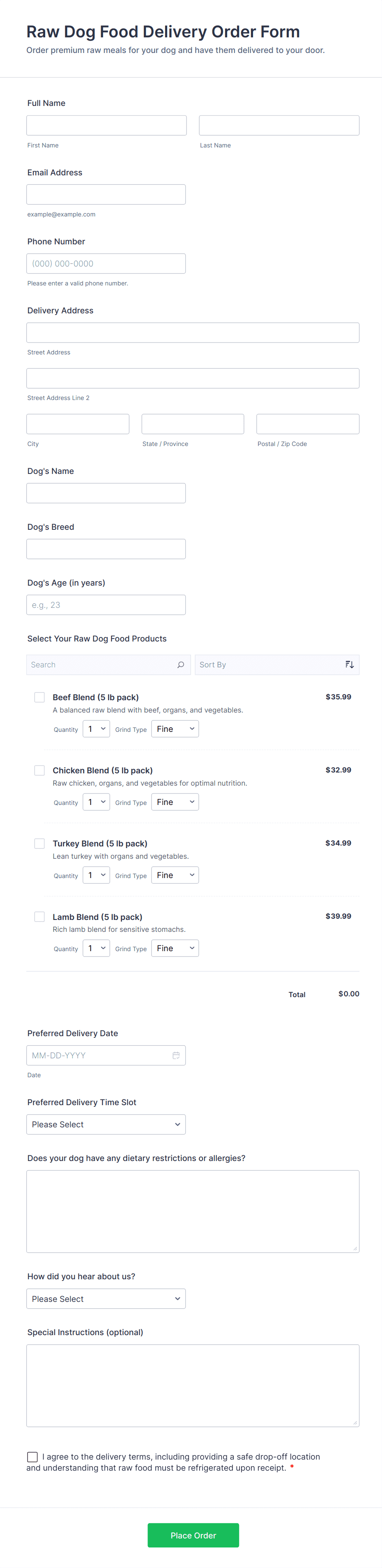Tick the Lamb Blend checkbox
Image resolution: width=382 pixels, height=1568 pixels.
(x=39, y=917)
